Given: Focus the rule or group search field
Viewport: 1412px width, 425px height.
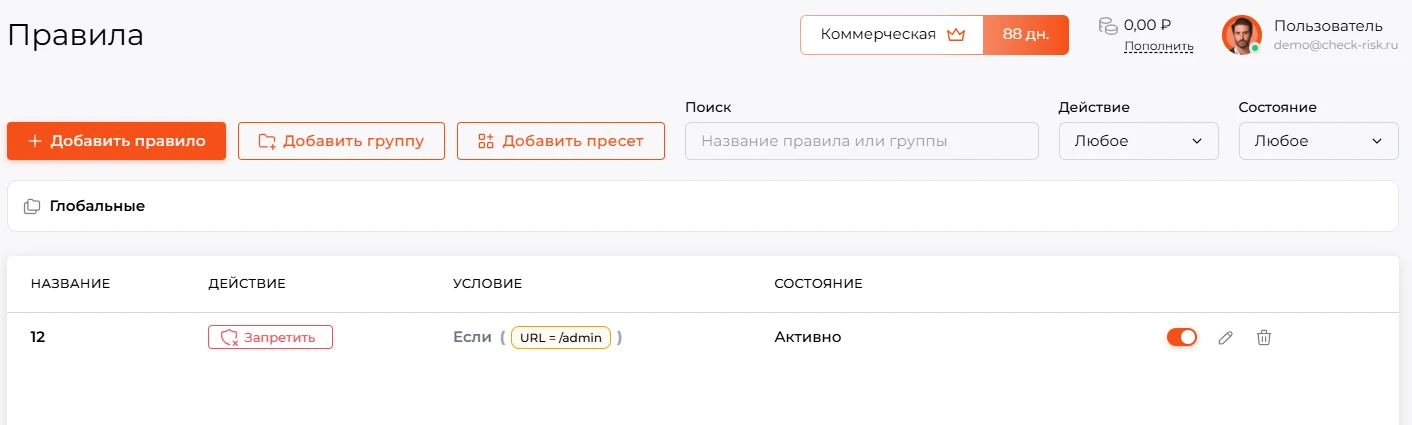Looking at the screenshot, I should click(x=862, y=141).
